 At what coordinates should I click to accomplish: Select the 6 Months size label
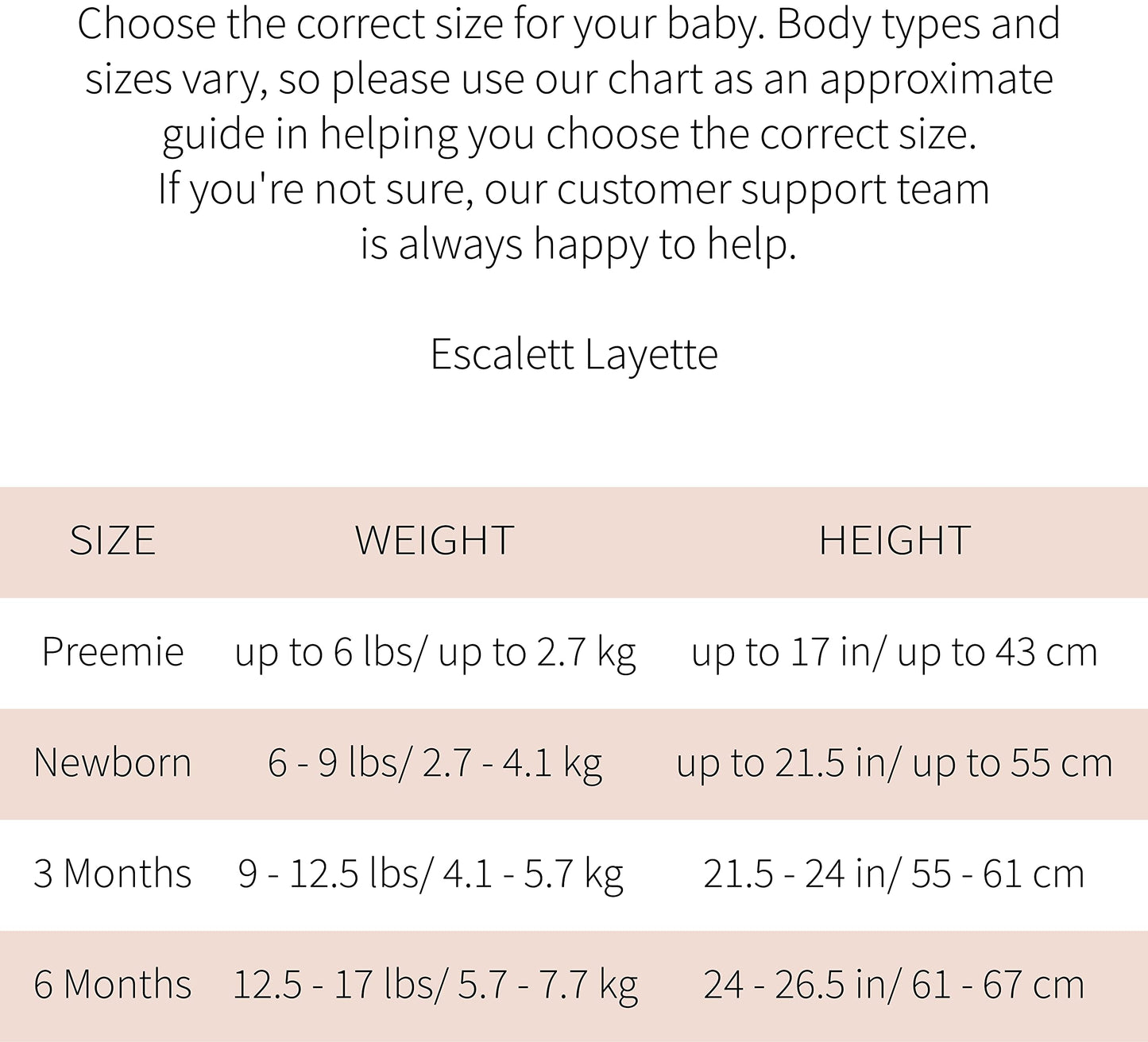coord(113,985)
